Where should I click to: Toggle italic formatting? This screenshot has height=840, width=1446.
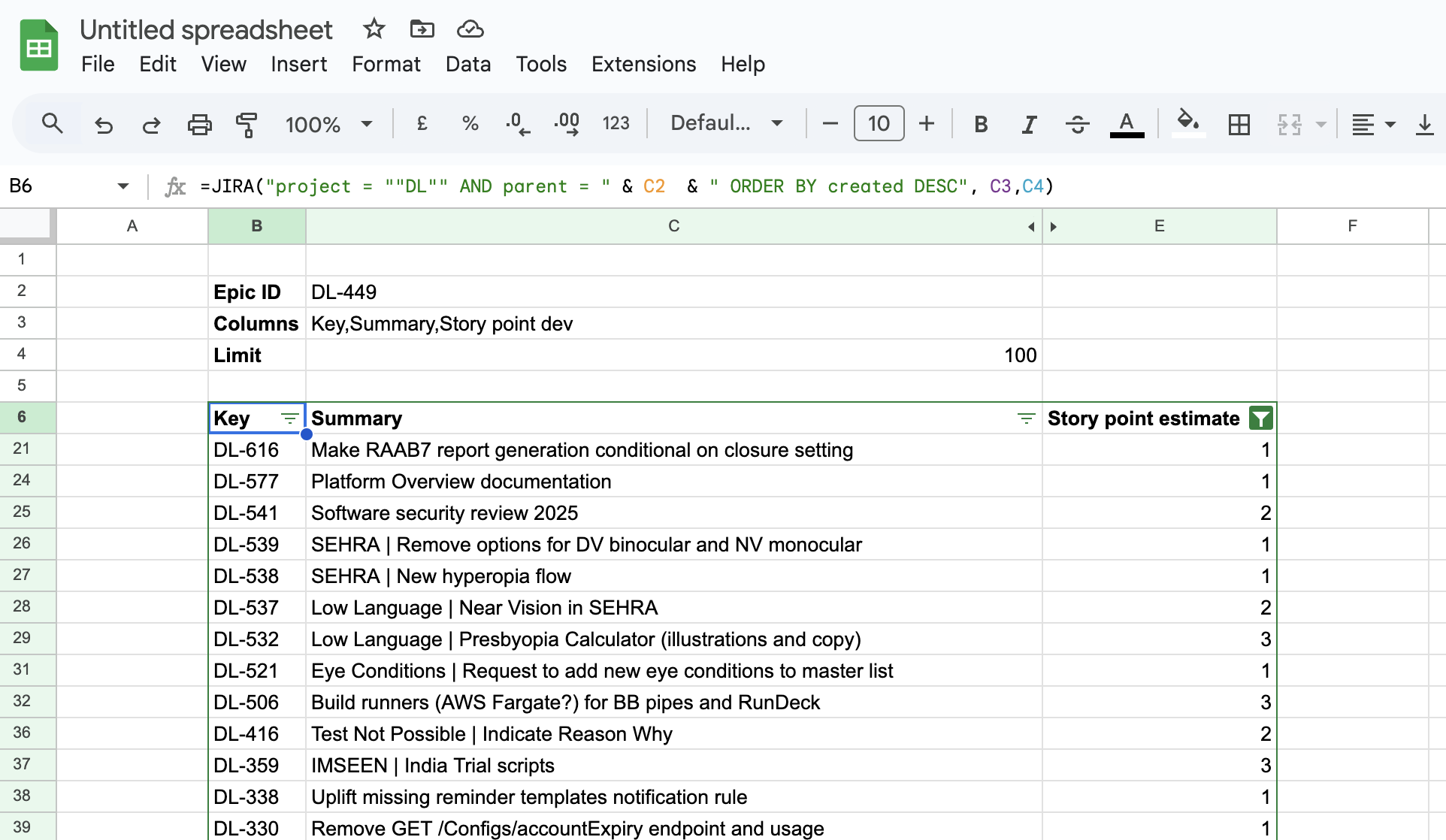pyautogui.click(x=1029, y=124)
